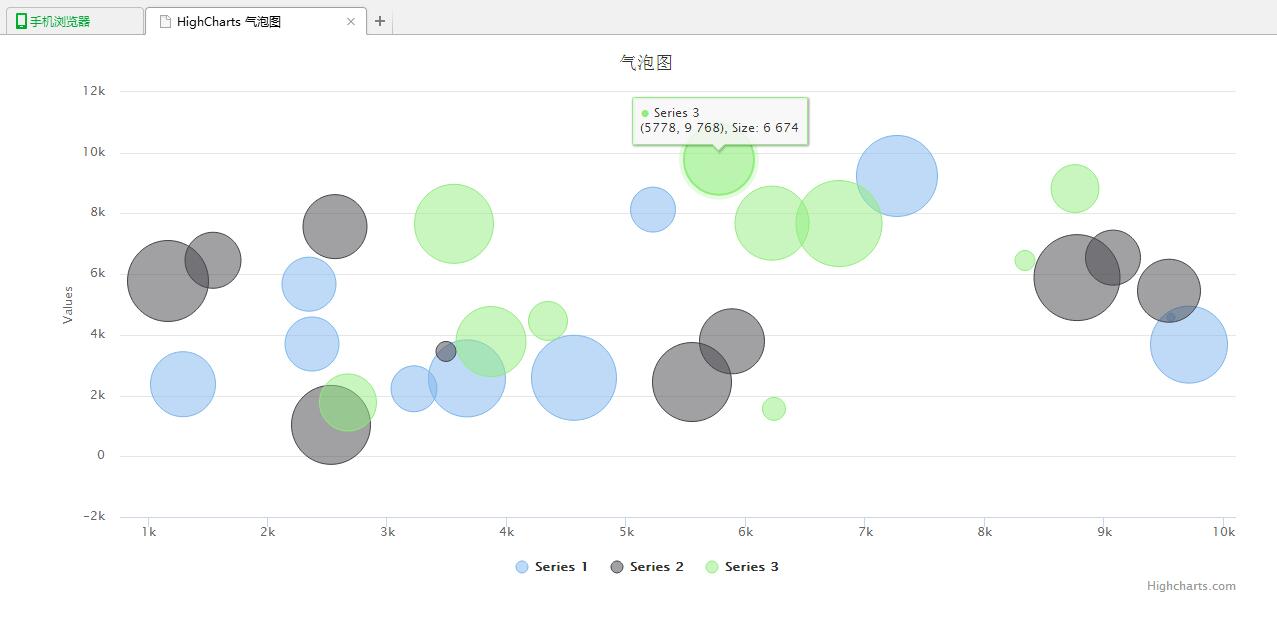Close the HighCharts 气泡图 tab
Screen dimensions: 1277x626
(x=351, y=21)
